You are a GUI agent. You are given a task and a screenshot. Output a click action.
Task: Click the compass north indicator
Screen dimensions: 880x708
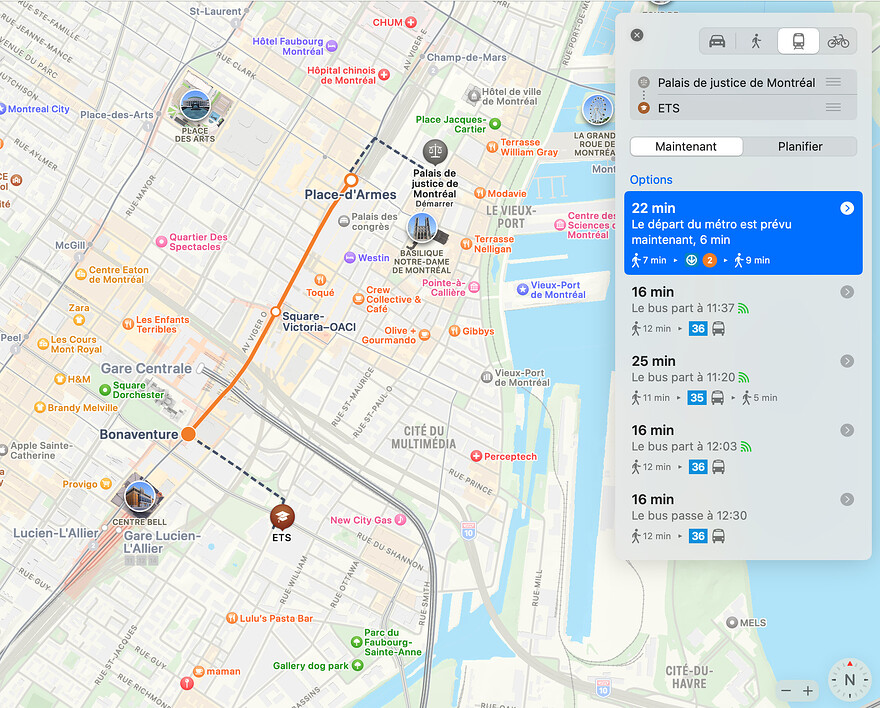click(x=849, y=680)
